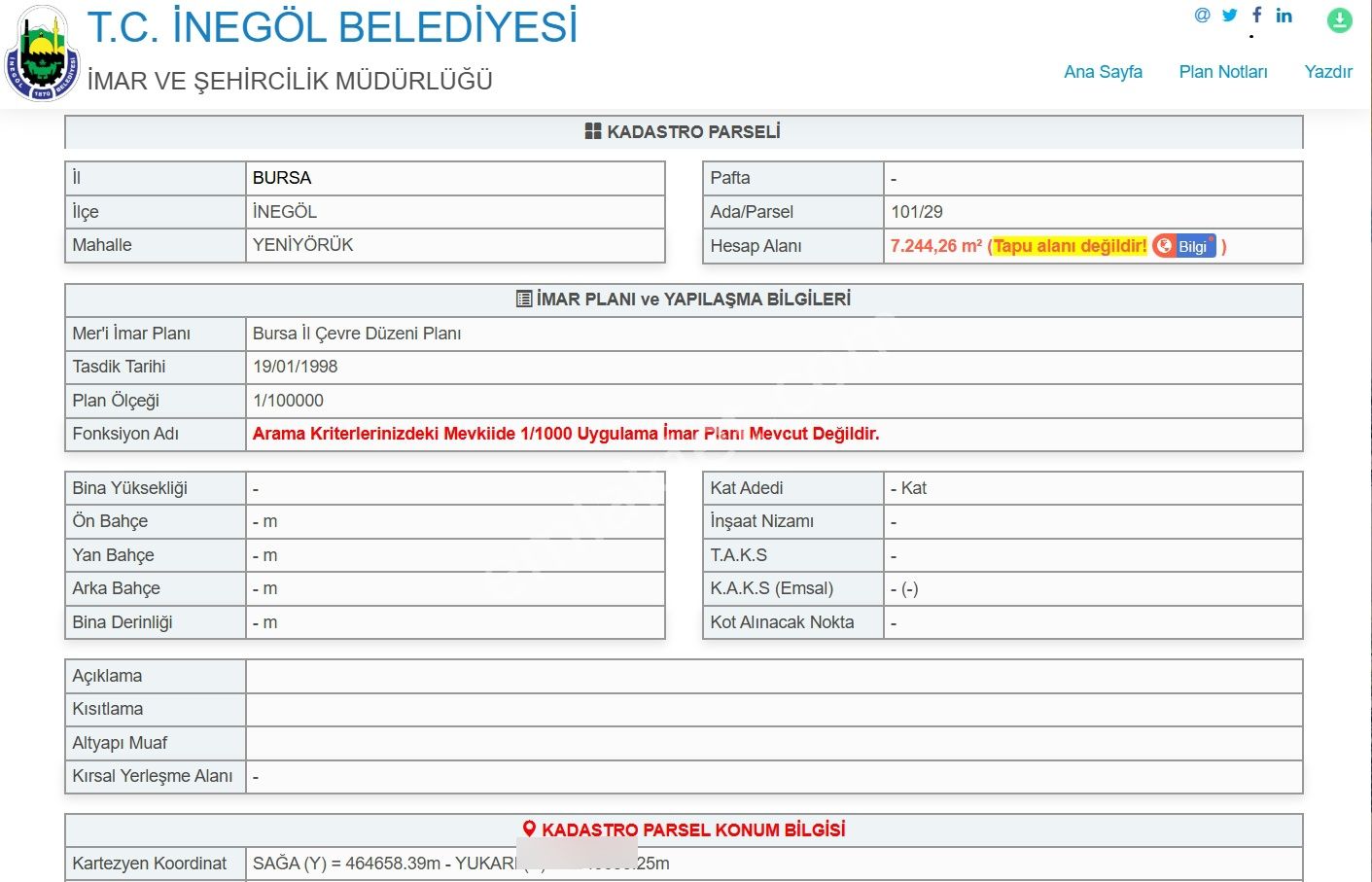Click the grid icon beside KADASTRO PARSELİ
The width and height of the screenshot is (1372, 882).
pos(592,131)
